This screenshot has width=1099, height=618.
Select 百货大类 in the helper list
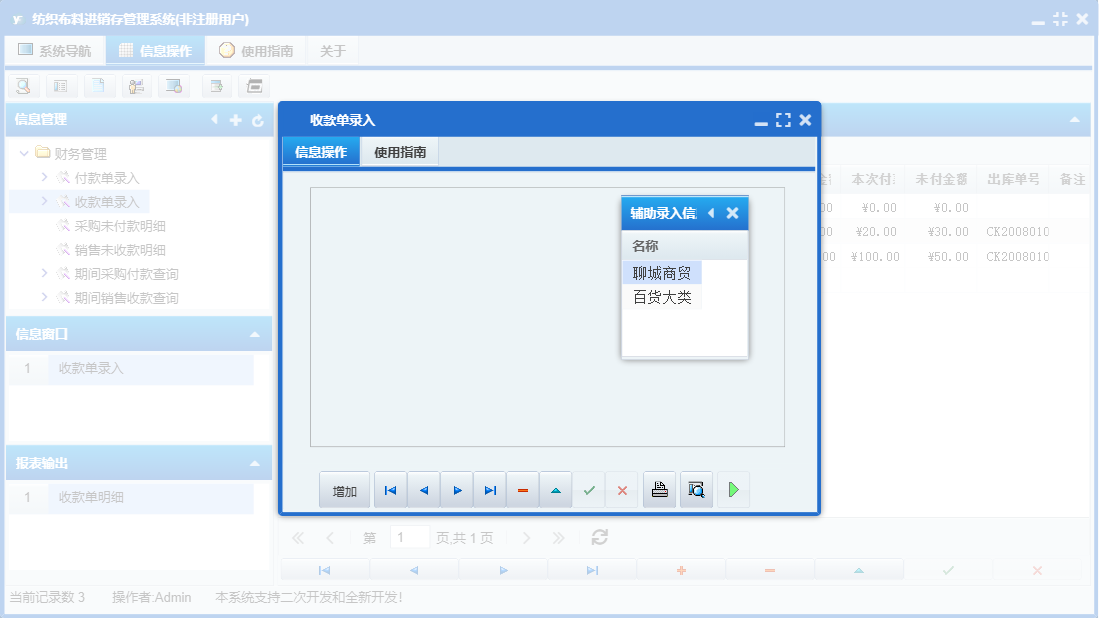click(662, 297)
